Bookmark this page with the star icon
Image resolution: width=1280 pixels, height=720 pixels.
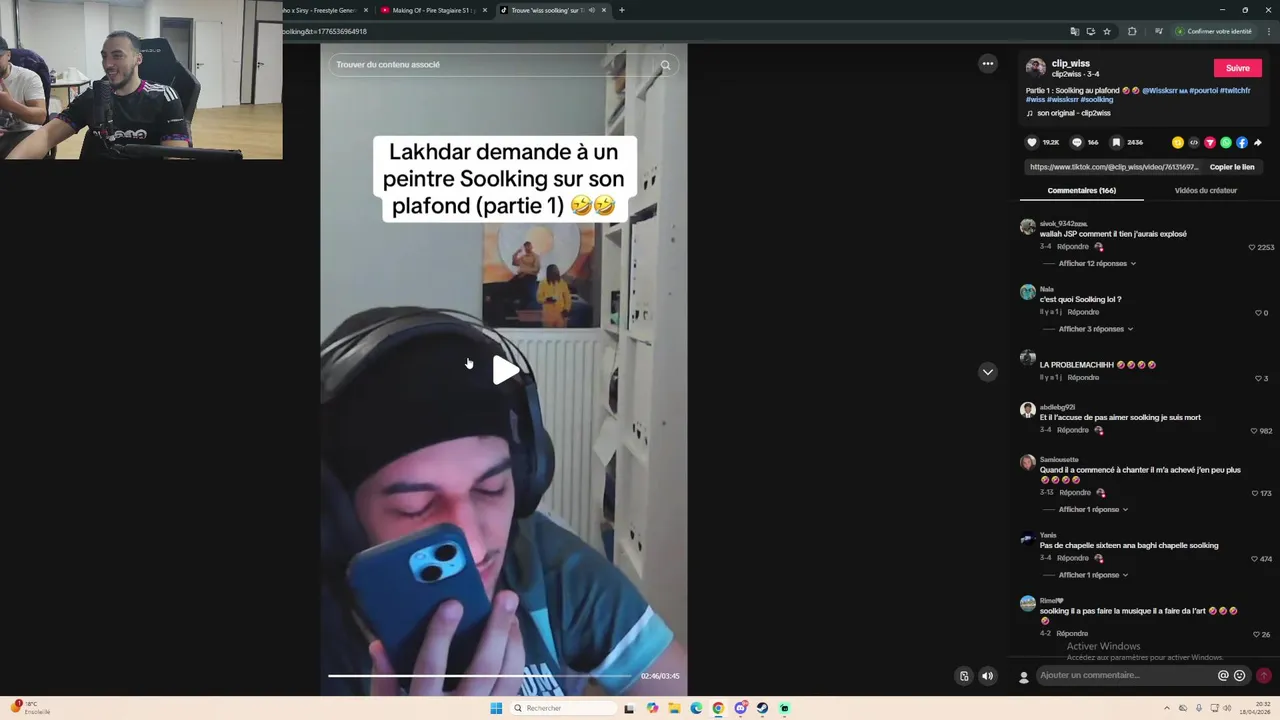pos(1107,31)
